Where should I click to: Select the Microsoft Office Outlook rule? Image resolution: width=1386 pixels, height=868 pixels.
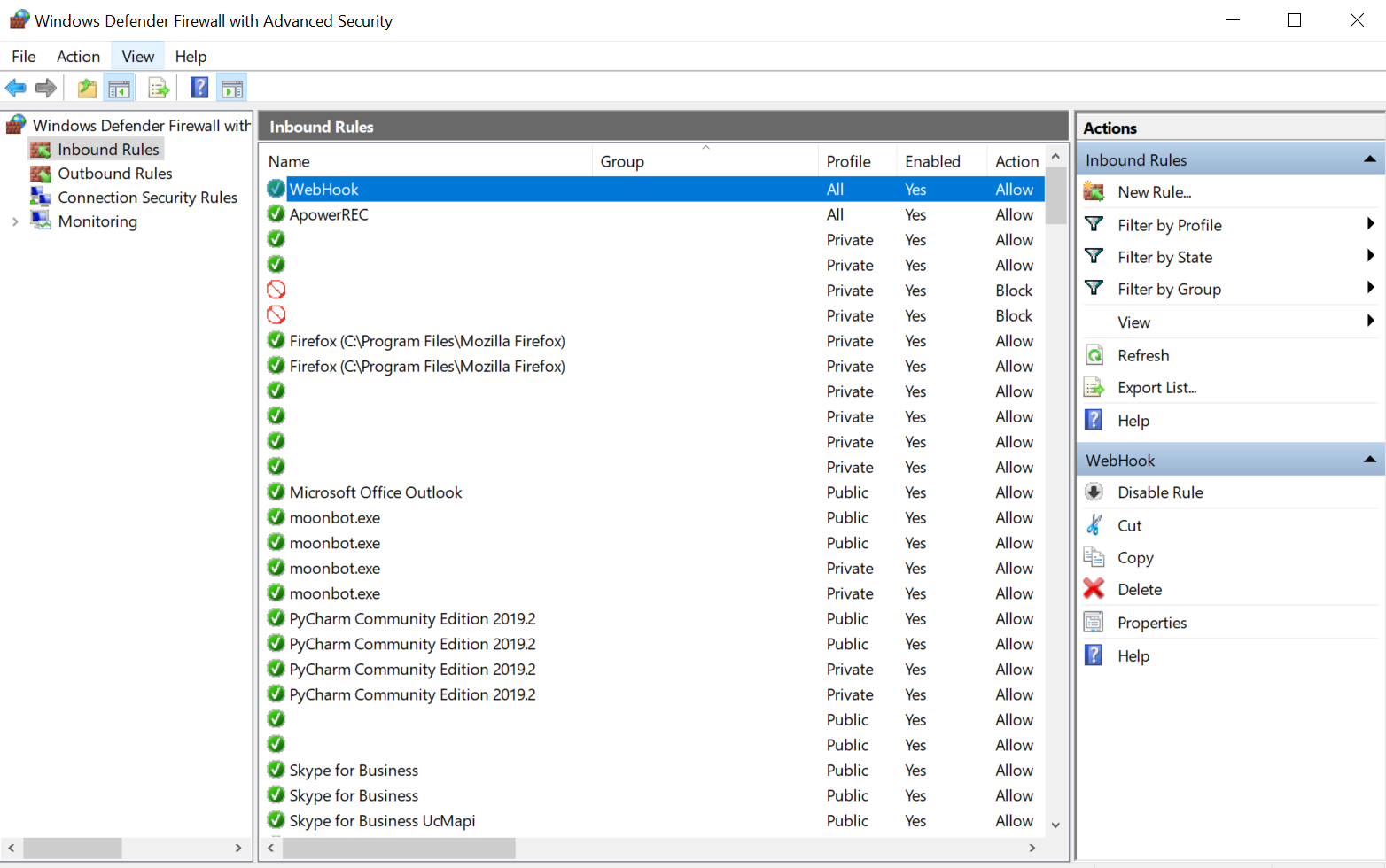(x=376, y=492)
